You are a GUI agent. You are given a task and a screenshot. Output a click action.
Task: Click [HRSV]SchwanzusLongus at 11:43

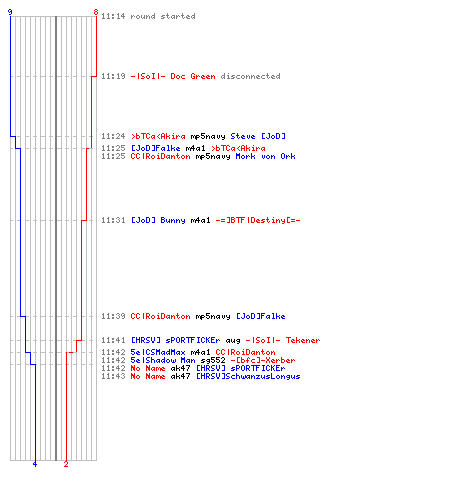248,376
